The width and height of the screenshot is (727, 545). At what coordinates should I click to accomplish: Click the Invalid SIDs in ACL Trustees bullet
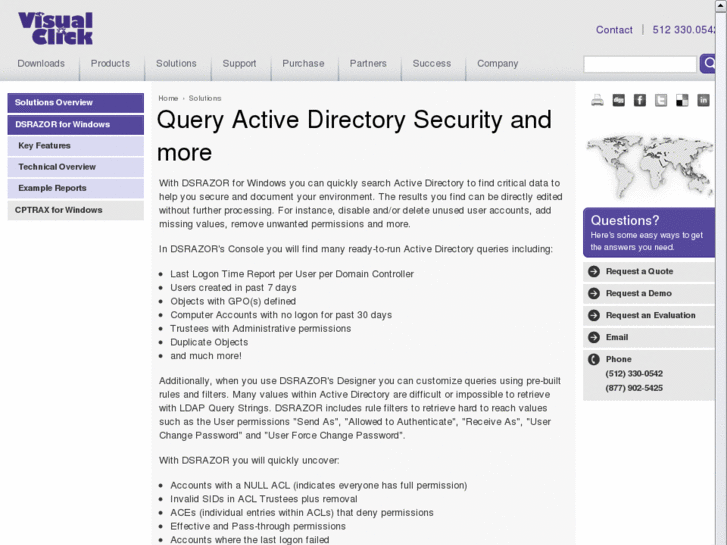(264, 499)
